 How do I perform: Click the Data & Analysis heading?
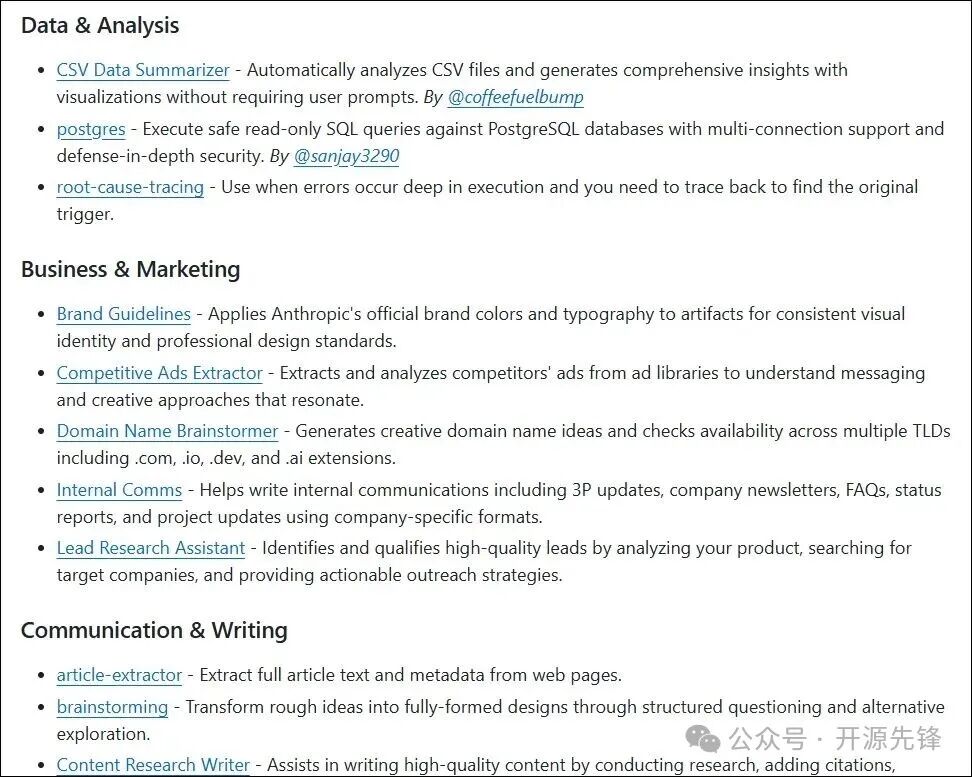pyautogui.click(x=100, y=26)
